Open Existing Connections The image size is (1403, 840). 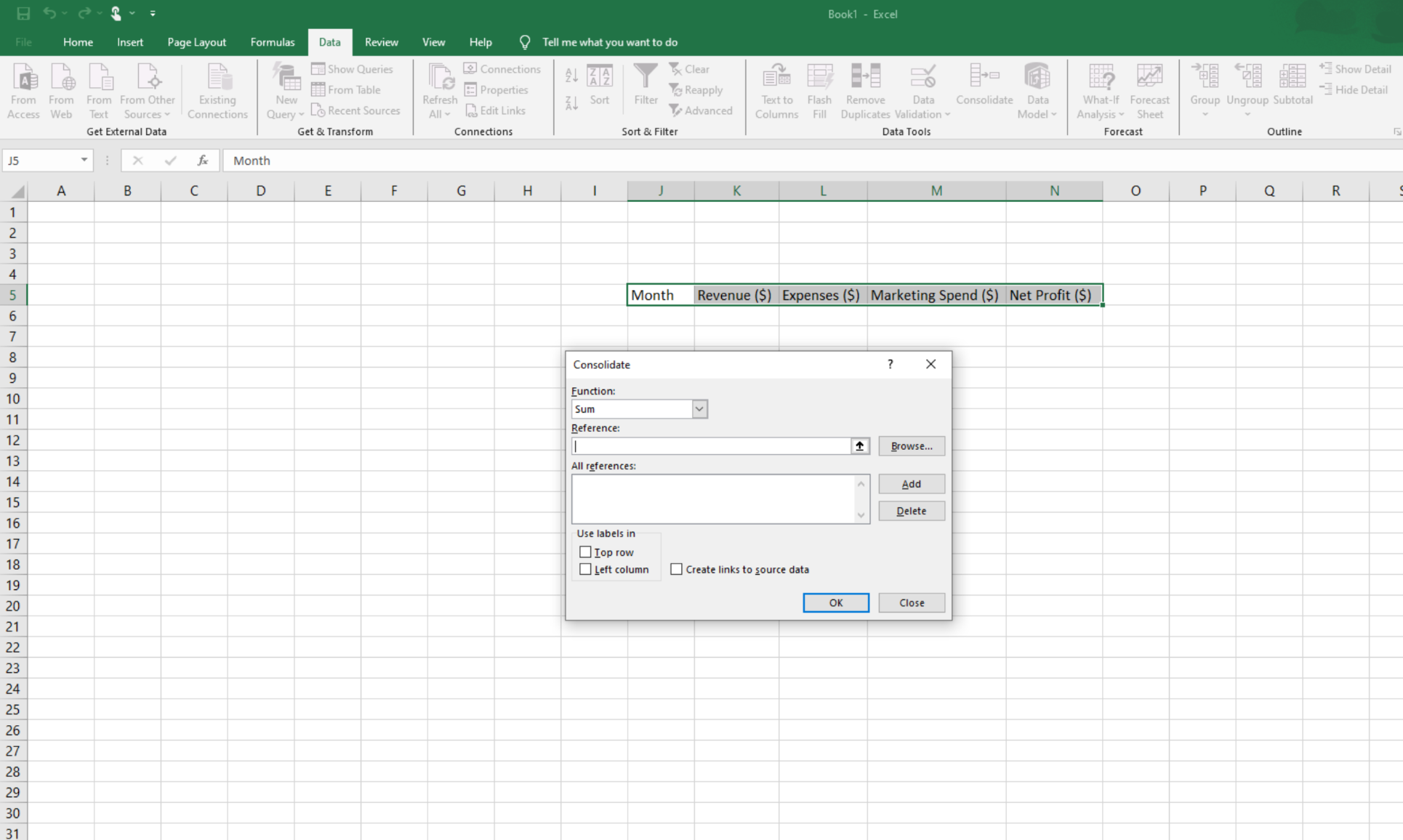point(217,92)
